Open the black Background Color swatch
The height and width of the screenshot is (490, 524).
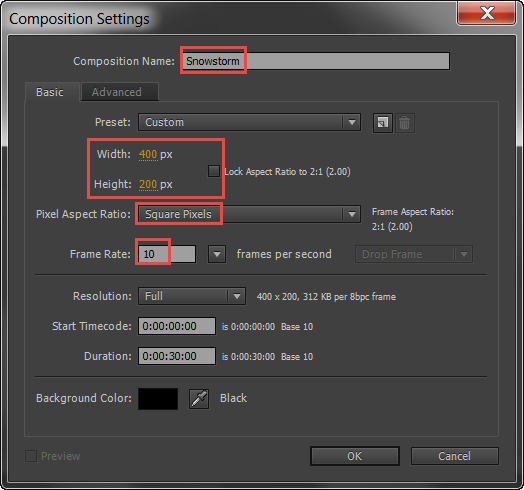coord(158,399)
